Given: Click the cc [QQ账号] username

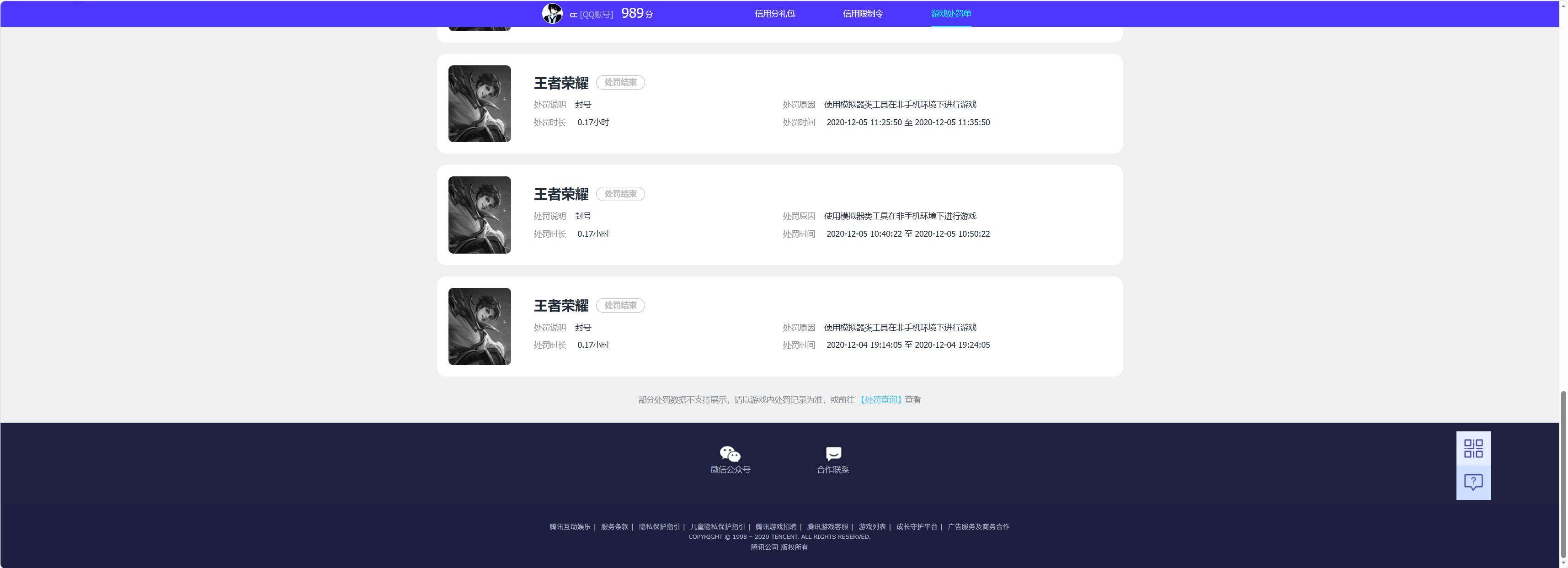Looking at the screenshot, I should (591, 14).
